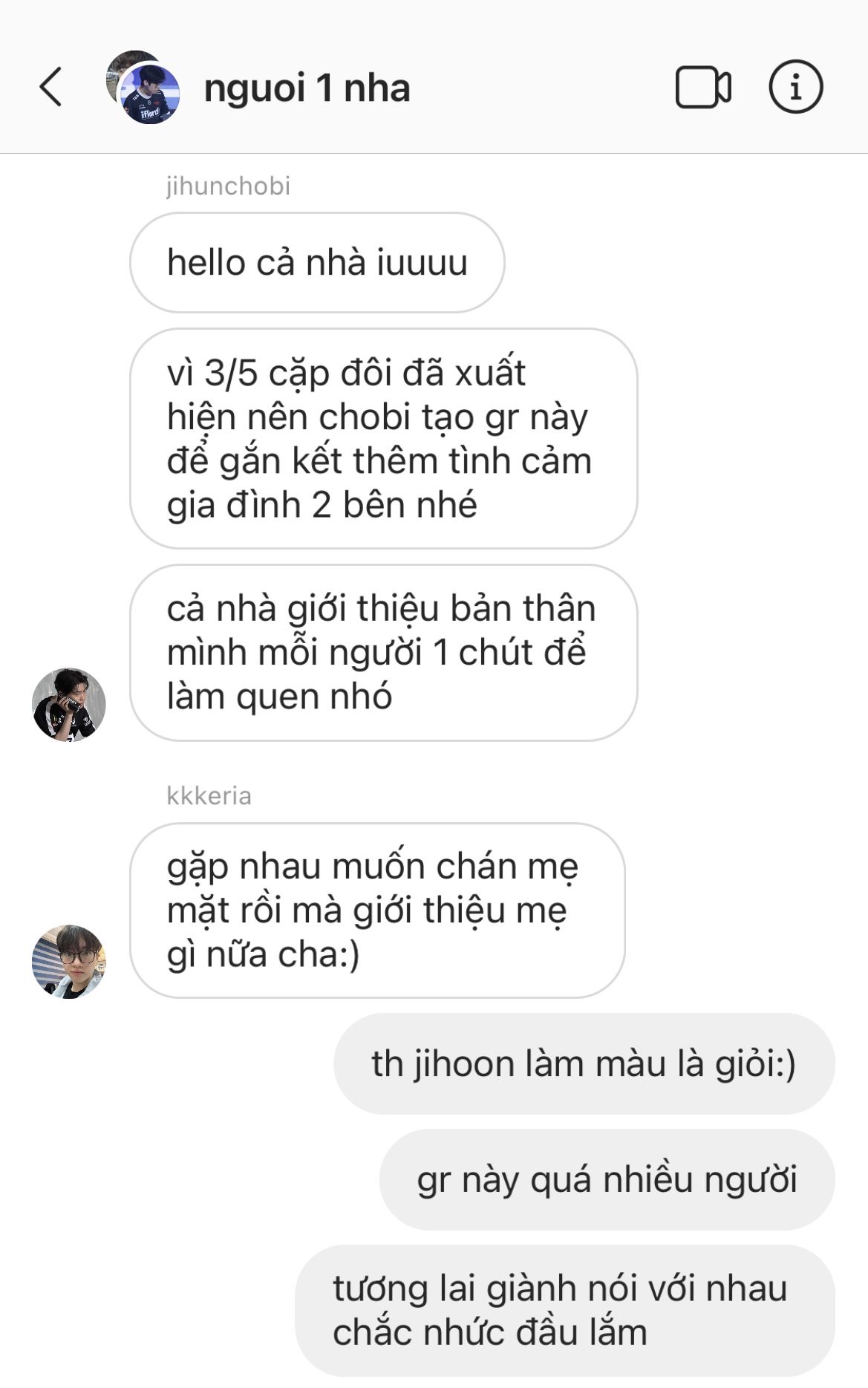Viewport: 868px width, 1388px height.
Task: Open the chat info icon
Action: pos(795,87)
